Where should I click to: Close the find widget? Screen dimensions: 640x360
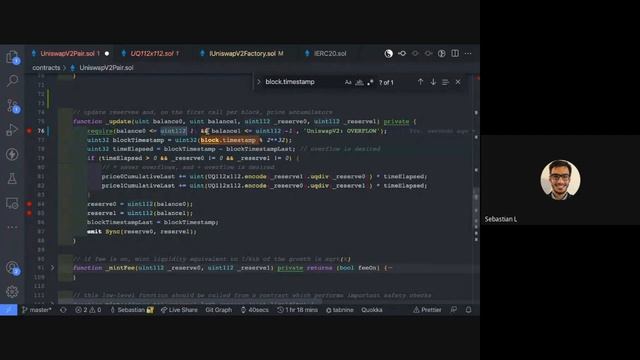(x=458, y=82)
